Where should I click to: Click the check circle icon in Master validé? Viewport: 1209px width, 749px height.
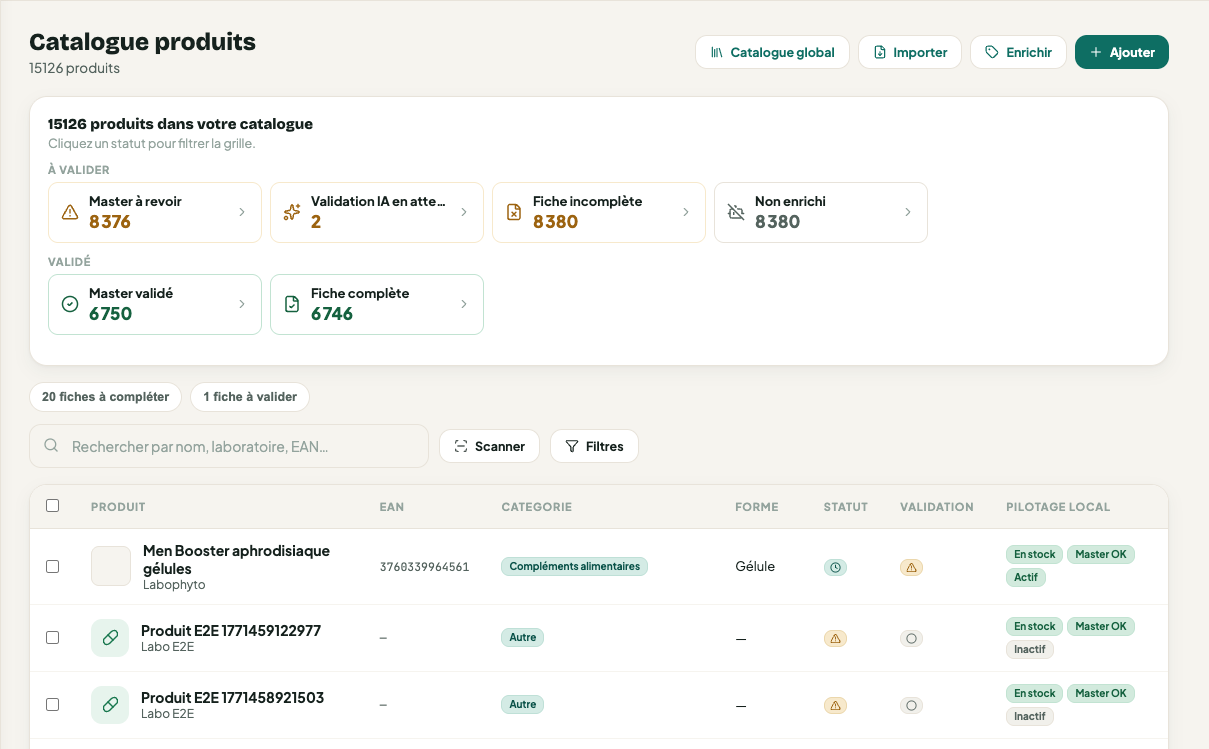[x=70, y=304]
